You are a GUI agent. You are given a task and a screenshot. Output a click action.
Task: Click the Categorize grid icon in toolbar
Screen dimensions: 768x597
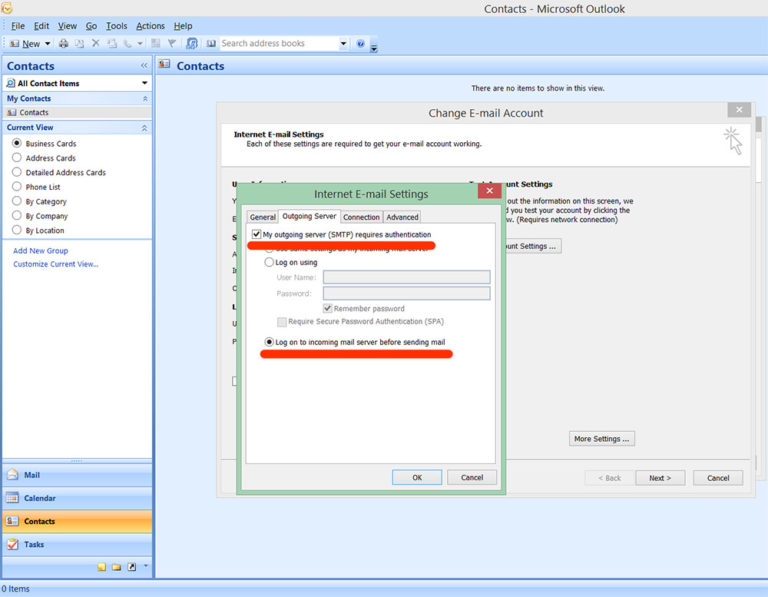coord(156,44)
